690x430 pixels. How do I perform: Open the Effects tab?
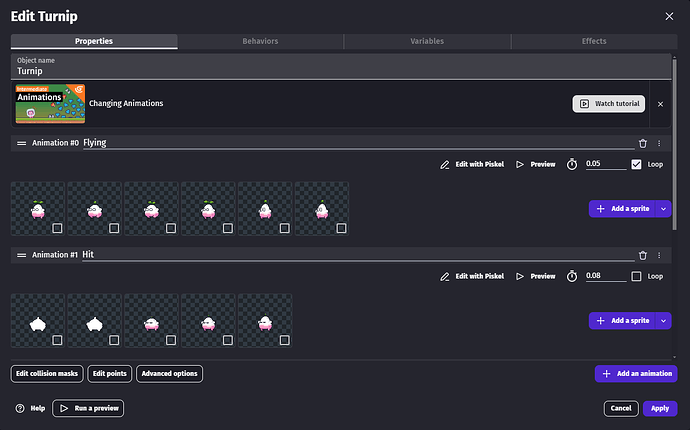coord(594,41)
